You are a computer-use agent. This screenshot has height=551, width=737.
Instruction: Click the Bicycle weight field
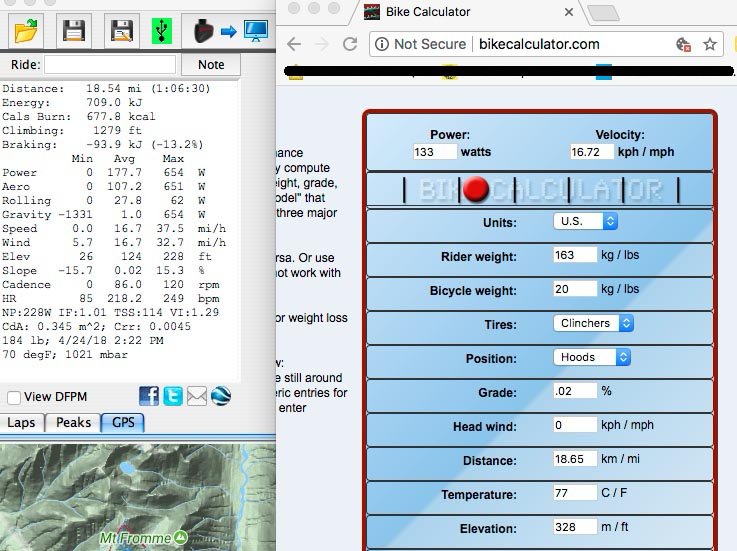tap(575, 289)
